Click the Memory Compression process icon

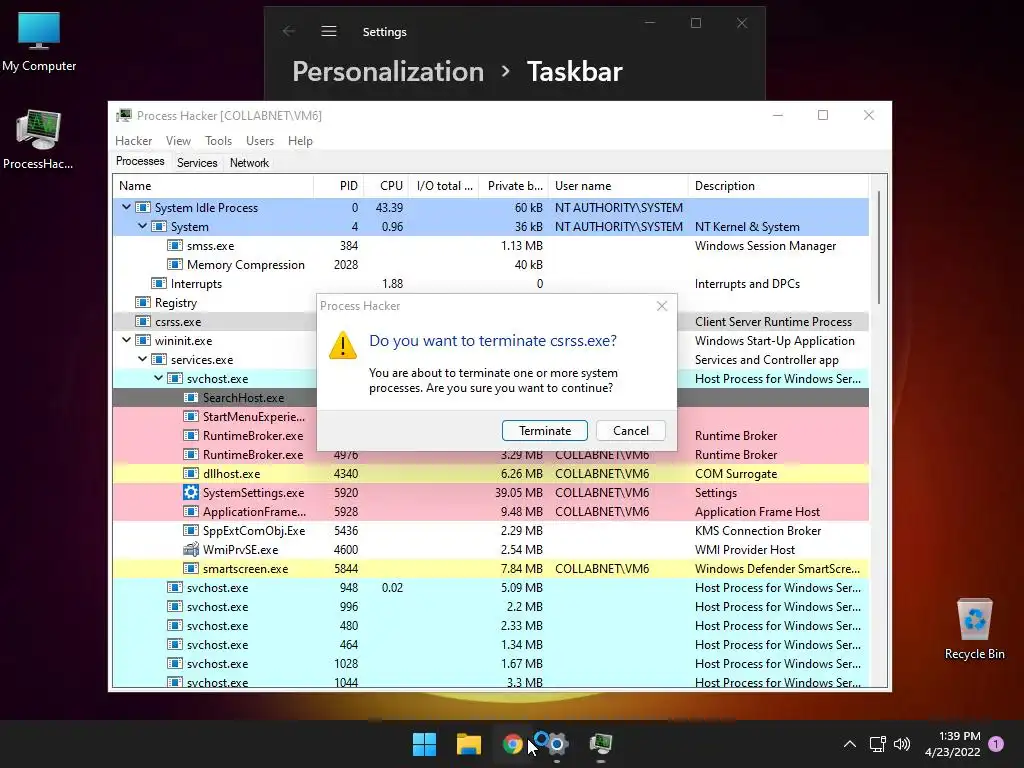click(174, 264)
